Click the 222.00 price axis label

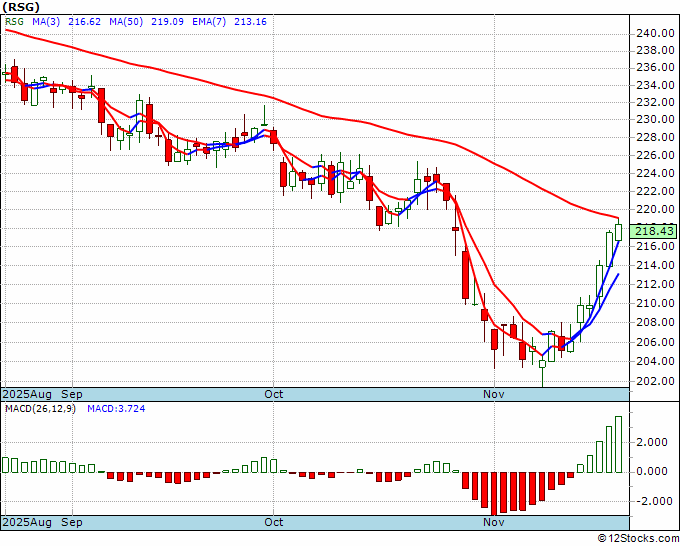tap(655, 191)
